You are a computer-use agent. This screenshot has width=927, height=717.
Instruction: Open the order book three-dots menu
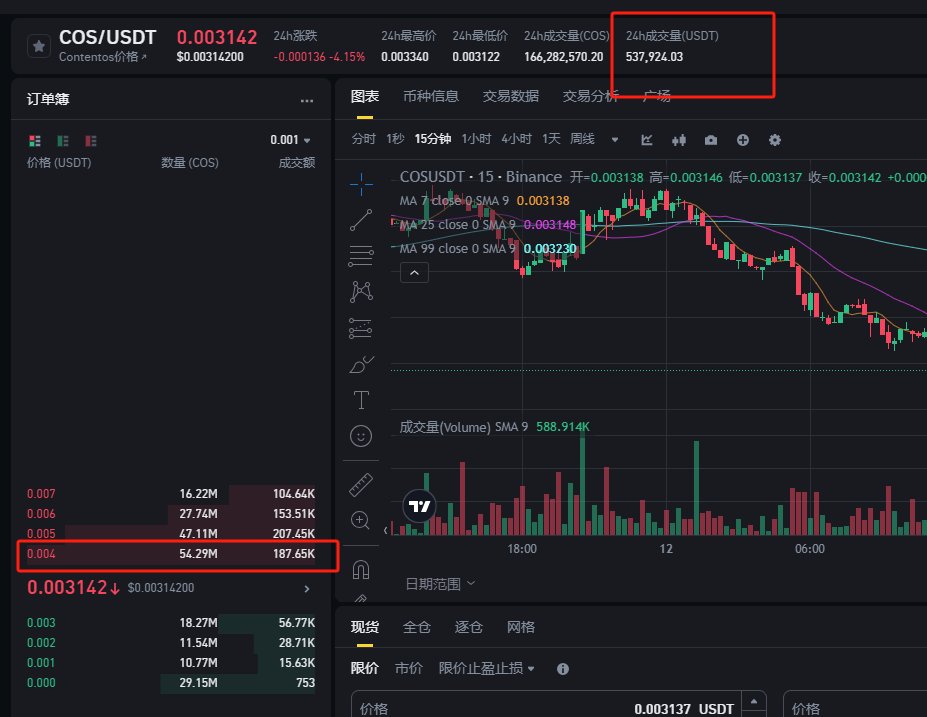(307, 100)
